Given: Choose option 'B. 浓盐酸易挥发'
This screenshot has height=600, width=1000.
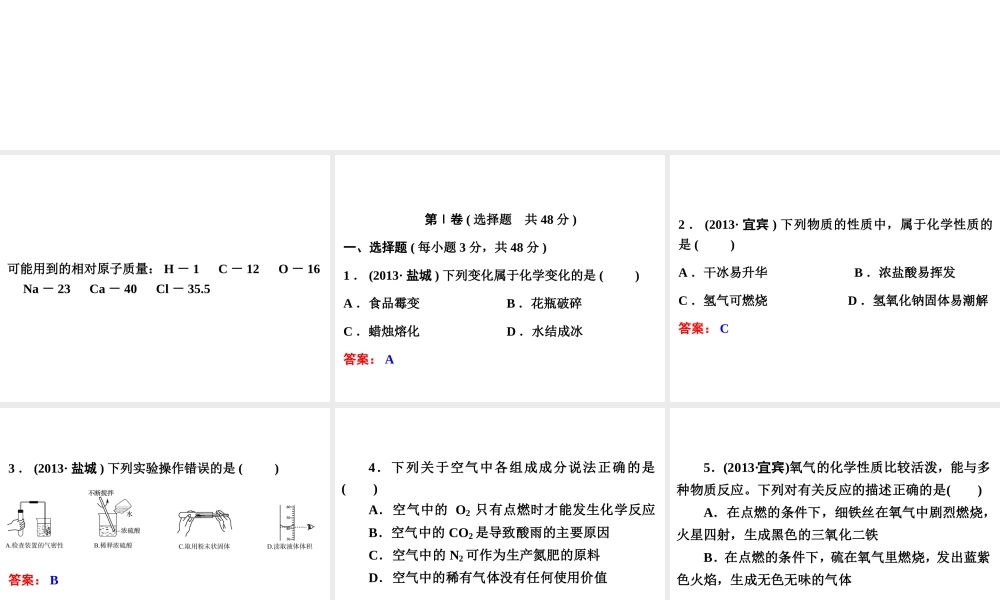Looking at the screenshot, I should pos(904,273).
